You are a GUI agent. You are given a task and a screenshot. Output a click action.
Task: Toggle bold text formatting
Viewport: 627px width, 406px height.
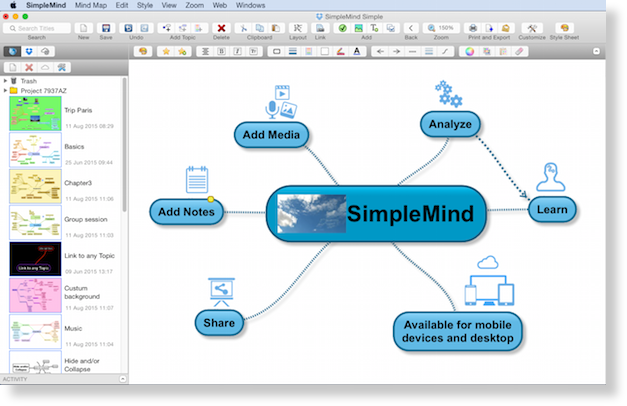[221, 51]
